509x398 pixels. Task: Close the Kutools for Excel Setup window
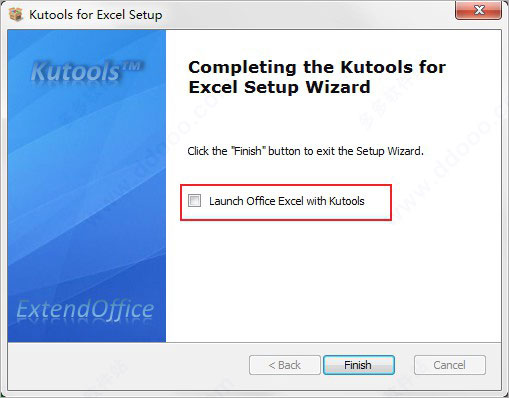(478, 10)
